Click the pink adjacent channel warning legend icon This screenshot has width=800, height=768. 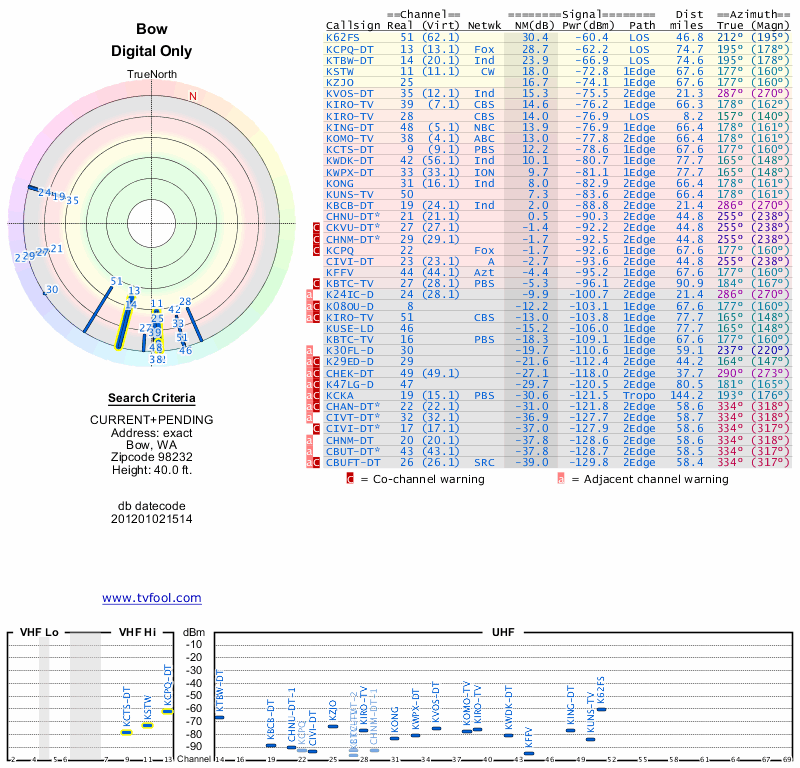(x=561, y=479)
